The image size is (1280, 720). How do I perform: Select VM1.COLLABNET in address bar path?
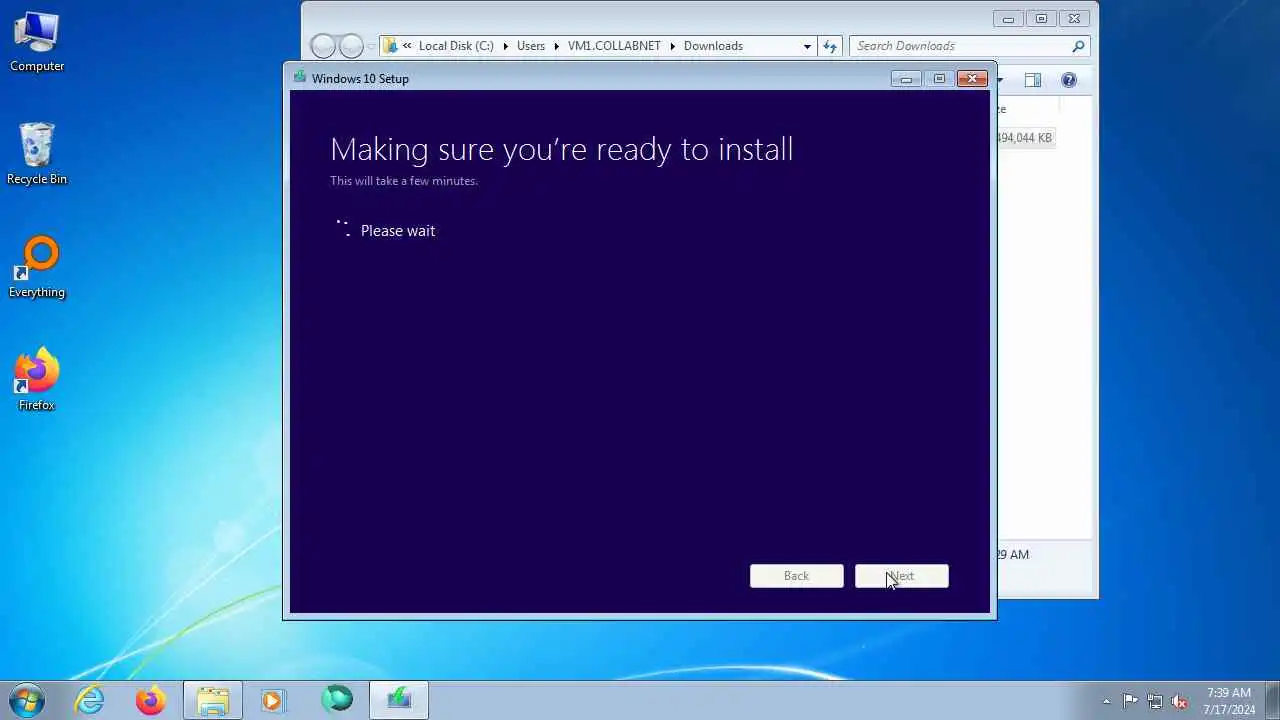pos(614,46)
